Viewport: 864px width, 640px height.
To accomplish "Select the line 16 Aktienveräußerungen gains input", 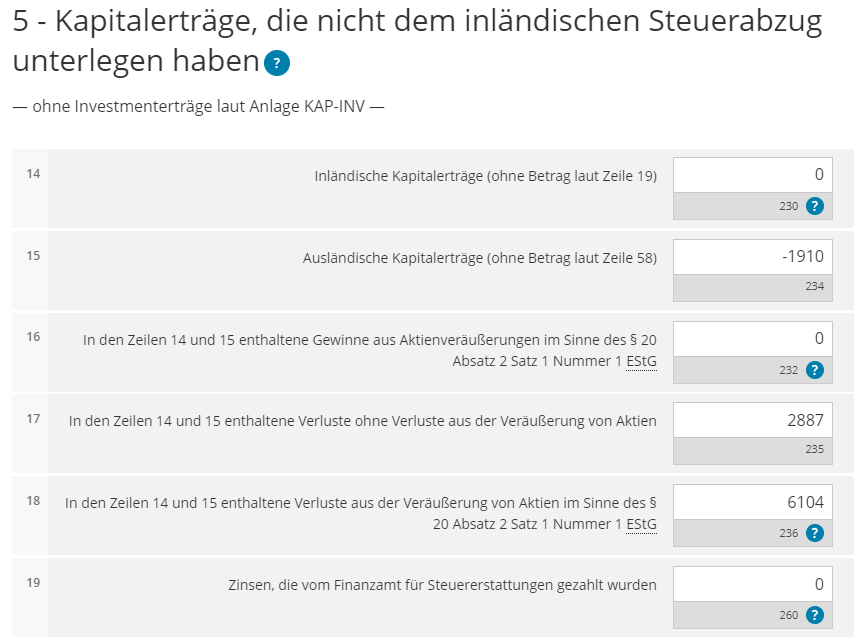I will click(752, 339).
